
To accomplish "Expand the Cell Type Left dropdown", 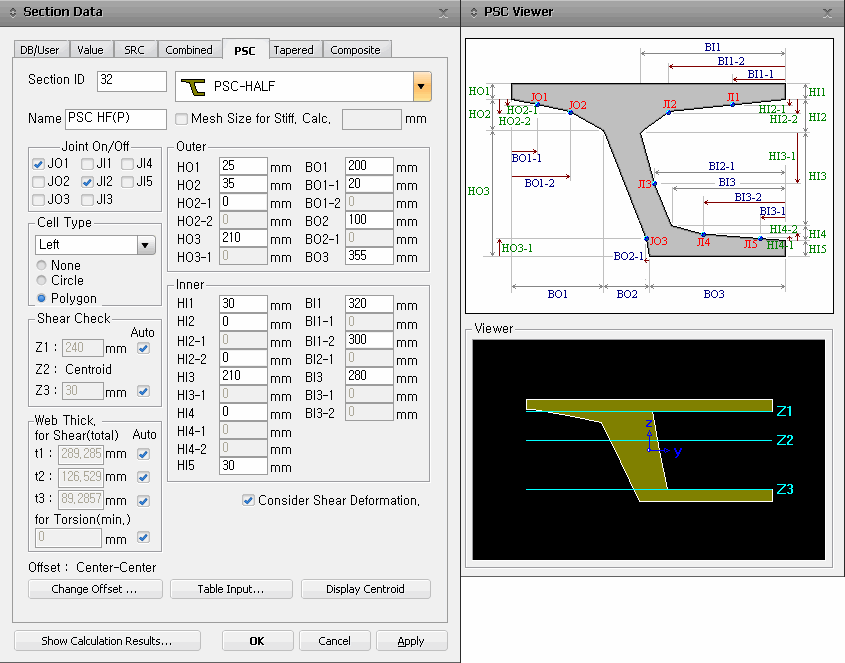I will (146, 245).
